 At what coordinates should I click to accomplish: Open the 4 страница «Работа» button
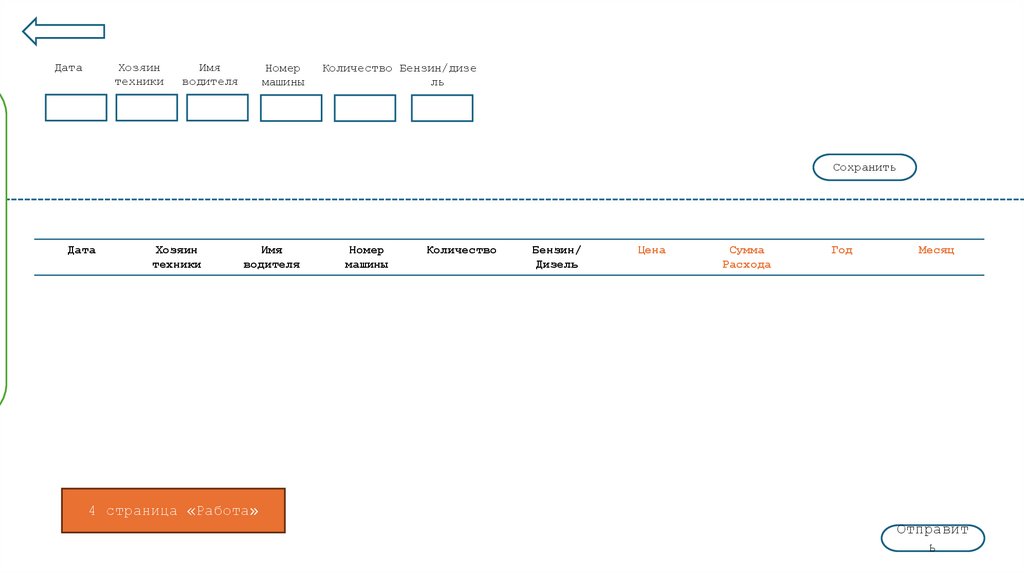[173, 511]
